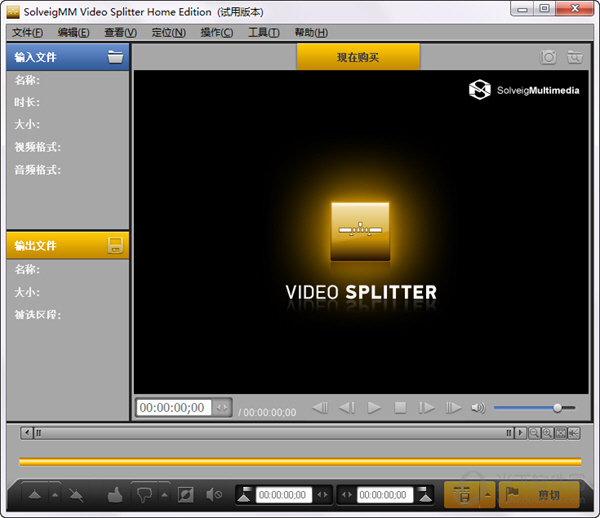600x518 pixels.
Task: Click the 视频格式 label
Action: (38, 147)
